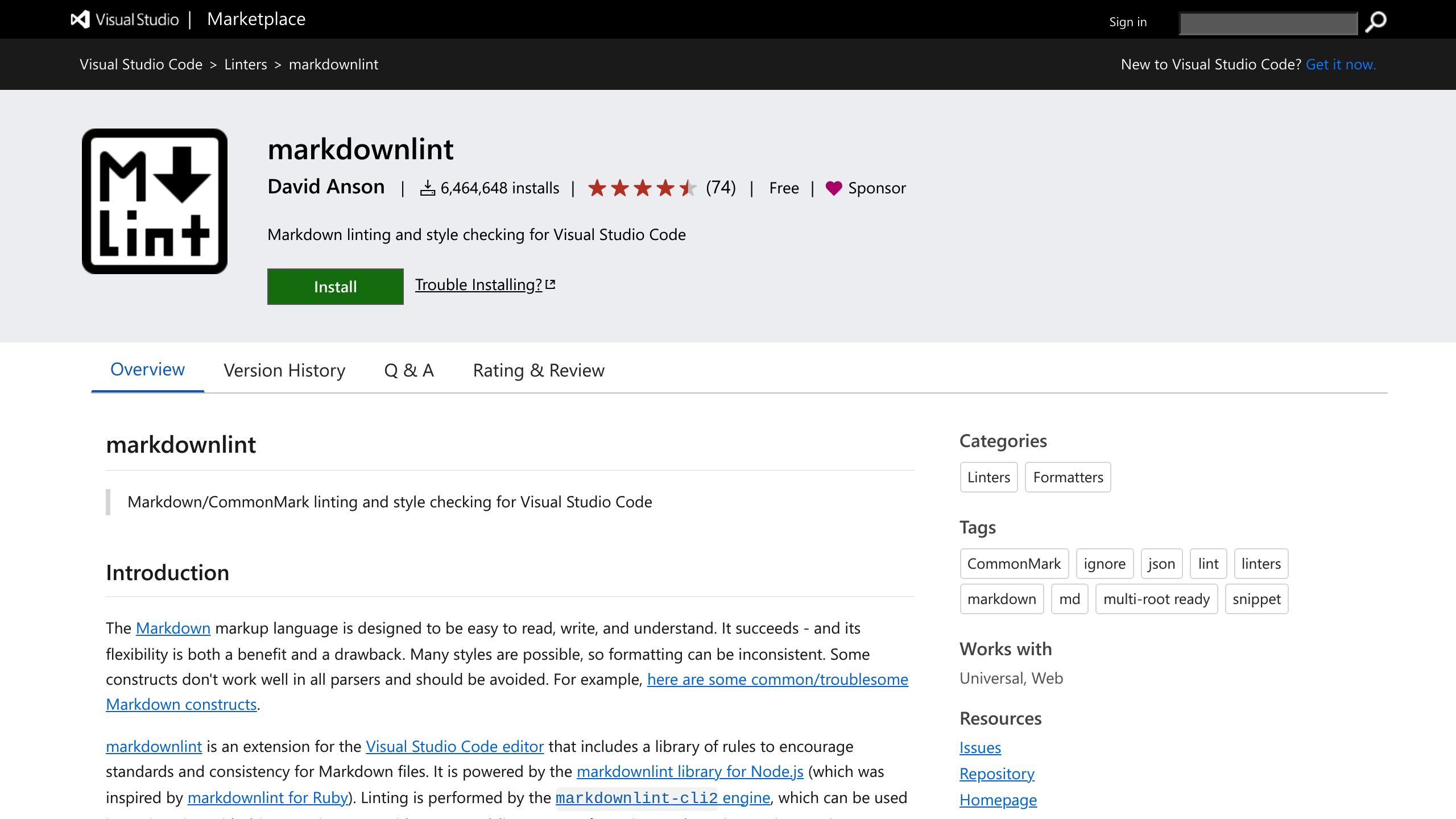Screen dimensions: 1456x819
Task: Click the markdownlint breadcrumb text
Action: point(333,64)
